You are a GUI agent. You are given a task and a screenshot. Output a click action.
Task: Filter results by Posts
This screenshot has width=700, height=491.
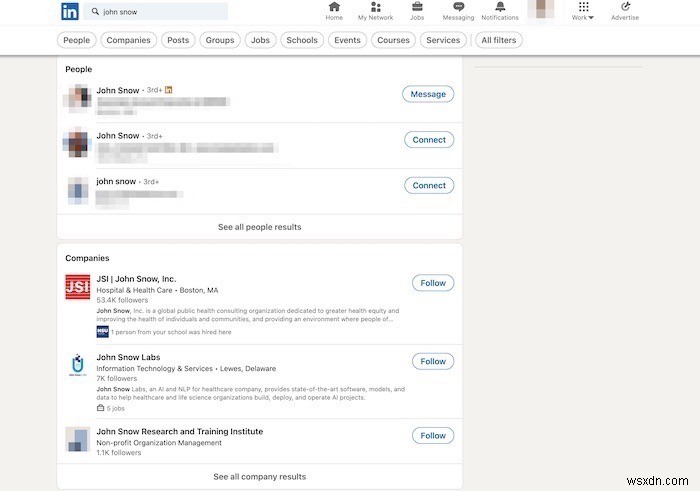pos(178,40)
